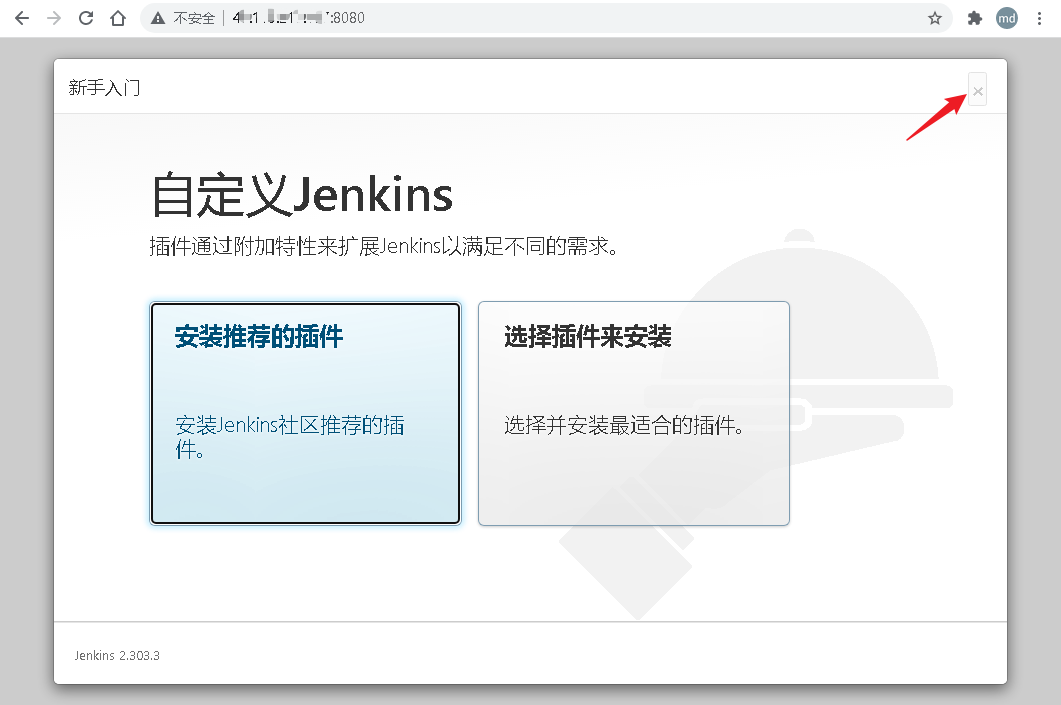The height and width of the screenshot is (705, 1061).
Task: Open the extensions puzzle piece icon
Action: point(974,18)
